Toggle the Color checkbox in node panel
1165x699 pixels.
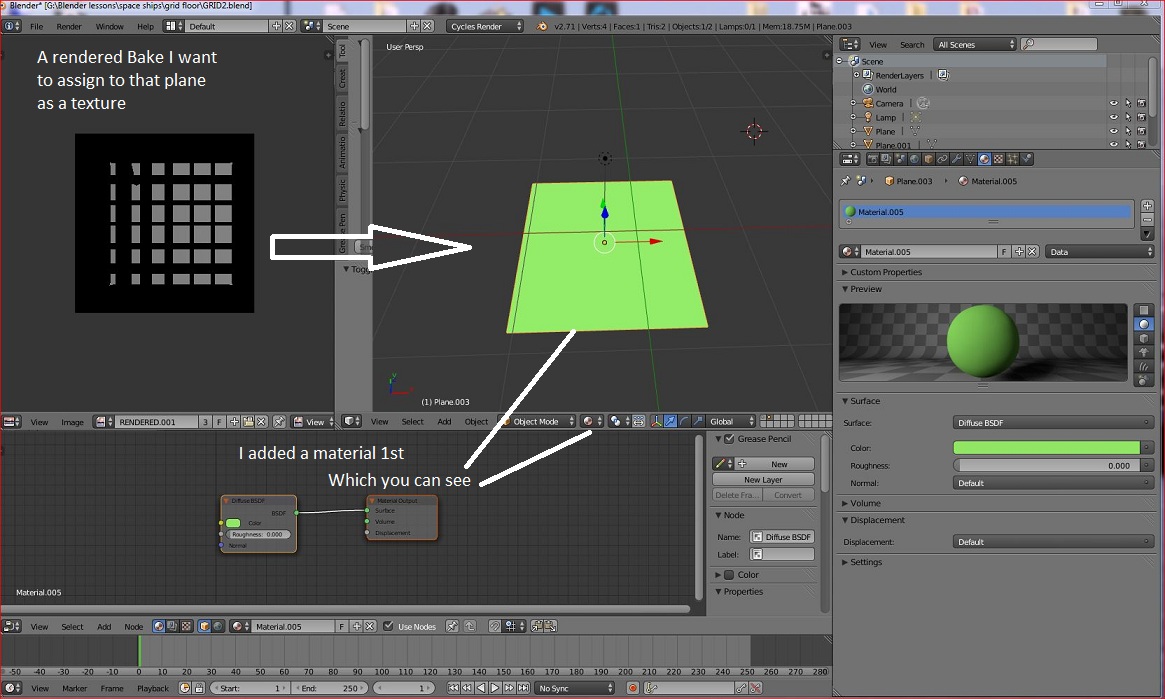pos(730,575)
